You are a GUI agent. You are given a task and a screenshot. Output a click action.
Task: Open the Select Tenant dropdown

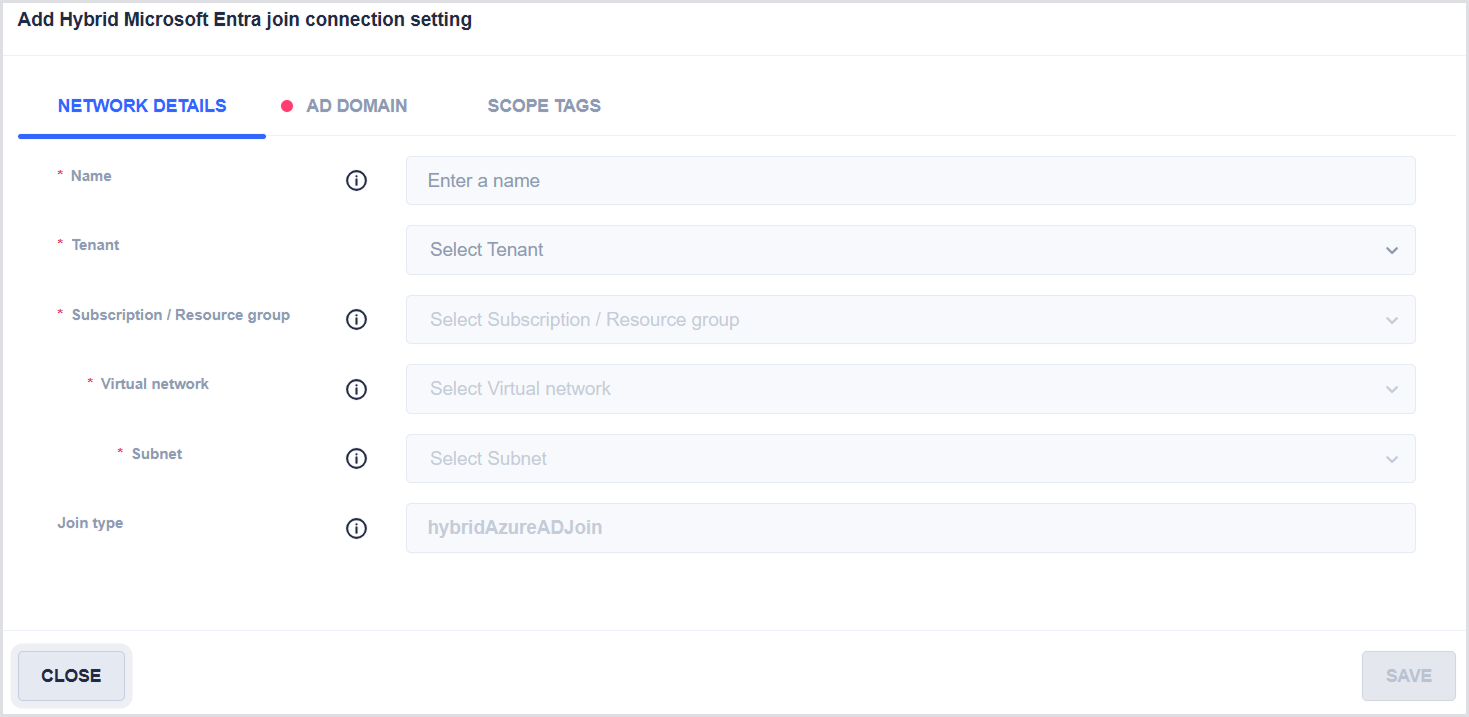tap(910, 250)
